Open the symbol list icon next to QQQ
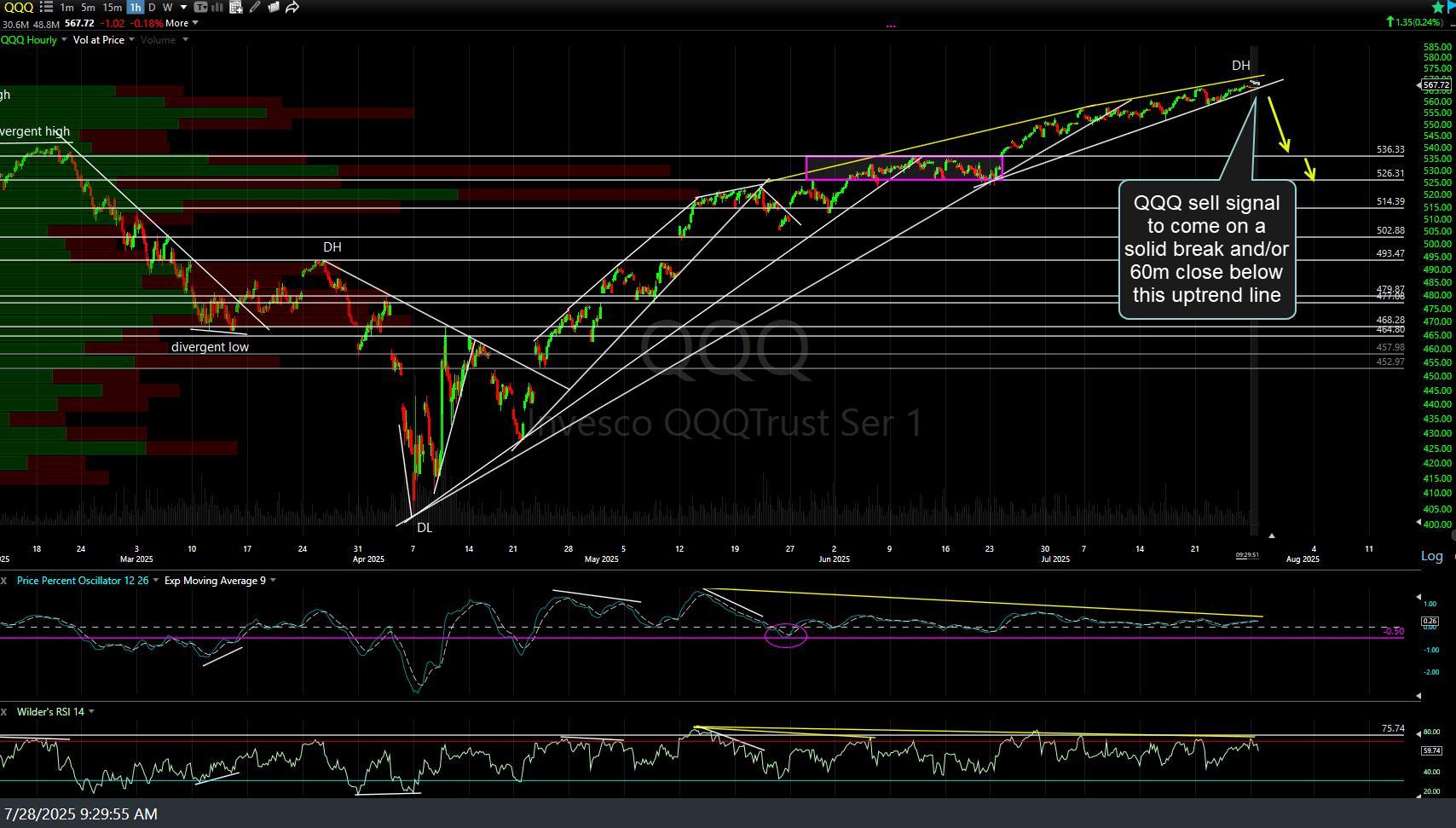The height and width of the screenshot is (828, 1456). pos(46,7)
